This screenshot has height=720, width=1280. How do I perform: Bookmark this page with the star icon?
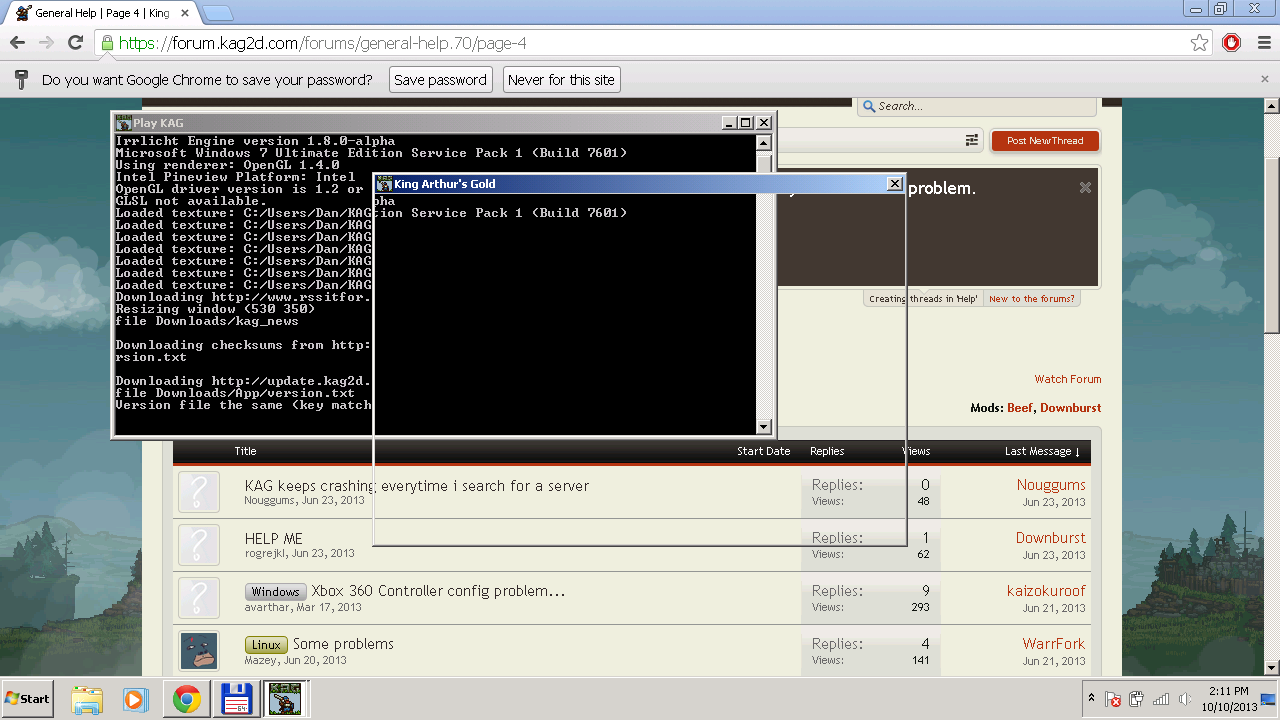click(1199, 43)
